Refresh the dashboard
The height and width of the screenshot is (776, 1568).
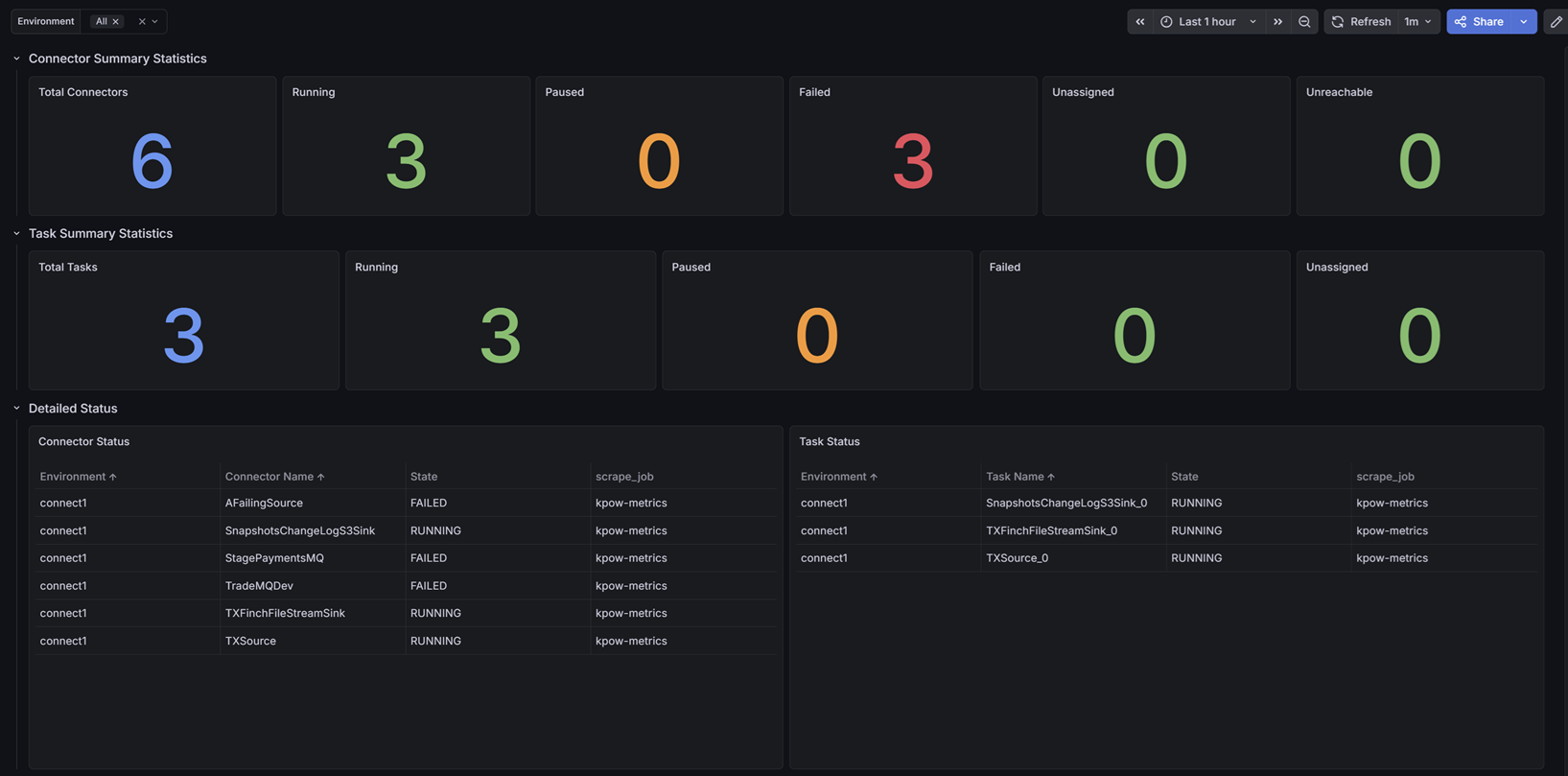(1361, 21)
